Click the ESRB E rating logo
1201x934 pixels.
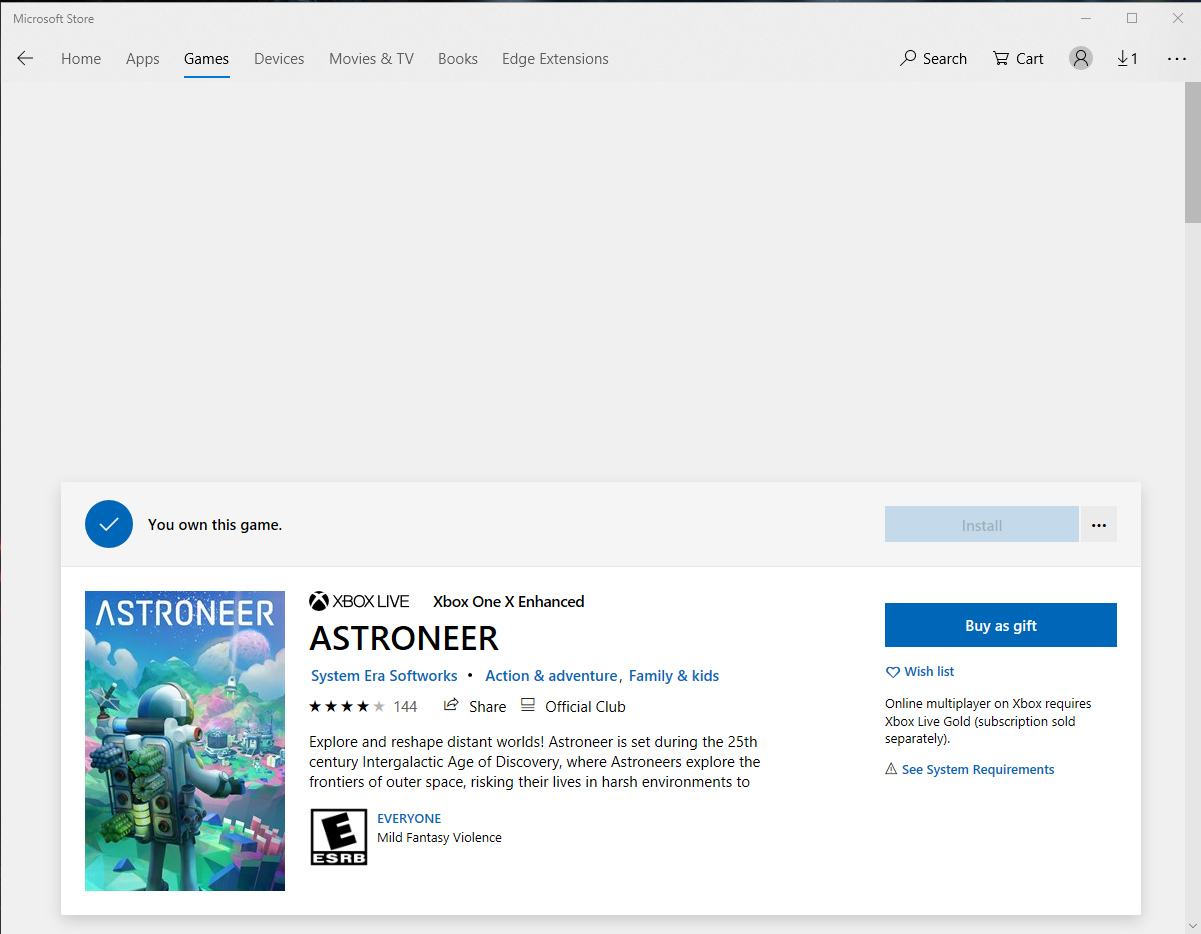339,837
